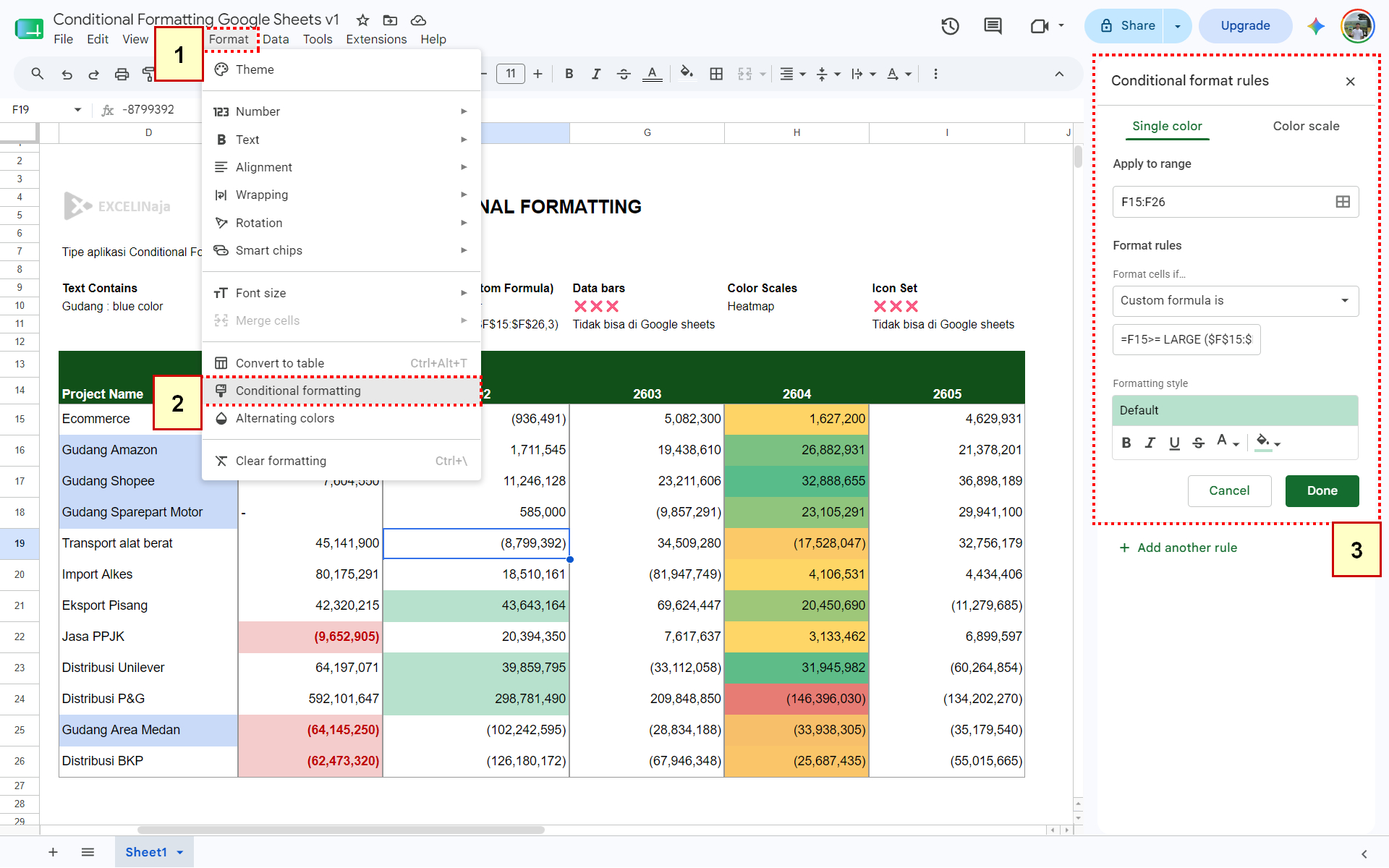Open the Data menu

[276, 39]
